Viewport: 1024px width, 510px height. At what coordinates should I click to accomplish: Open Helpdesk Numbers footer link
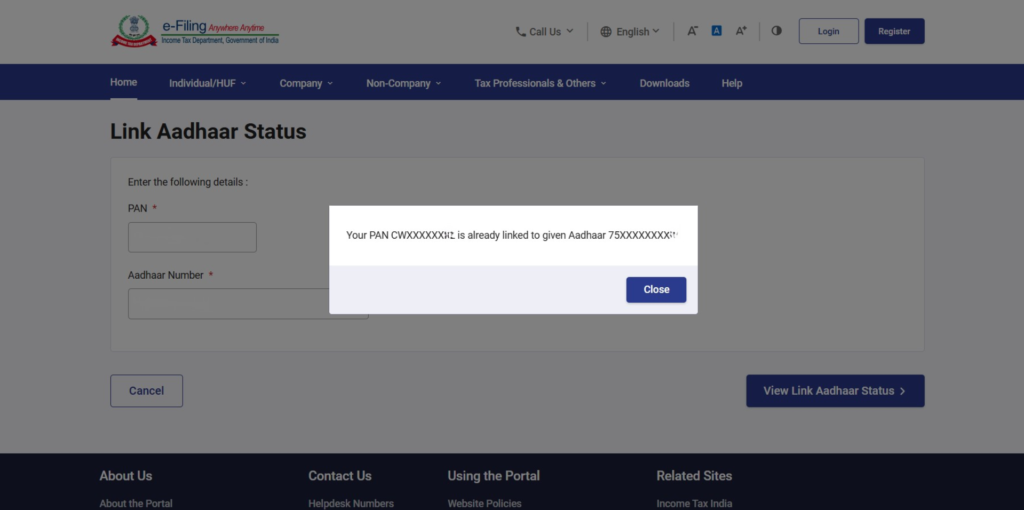tap(351, 503)
